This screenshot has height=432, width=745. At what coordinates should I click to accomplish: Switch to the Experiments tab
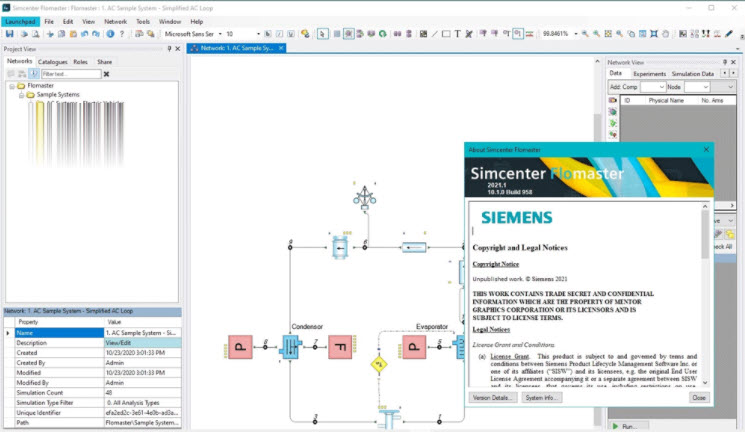[649, 74]
